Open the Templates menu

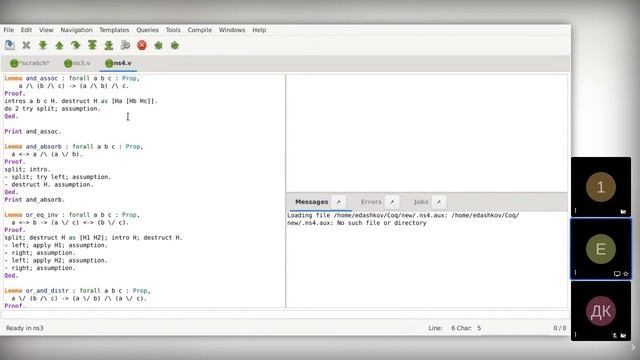point(114,30)
